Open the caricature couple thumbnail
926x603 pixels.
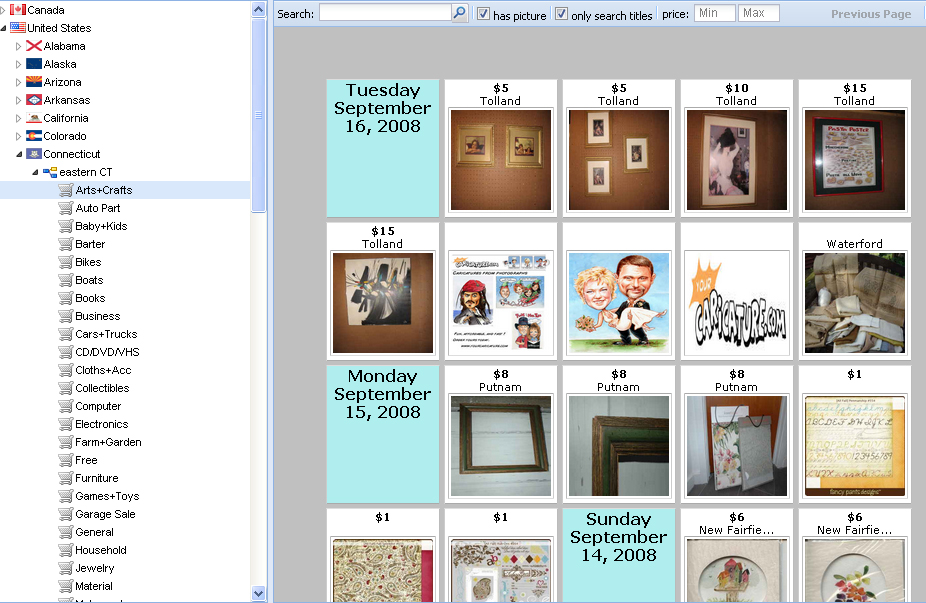pyautogui.click(x=618, y=302)
